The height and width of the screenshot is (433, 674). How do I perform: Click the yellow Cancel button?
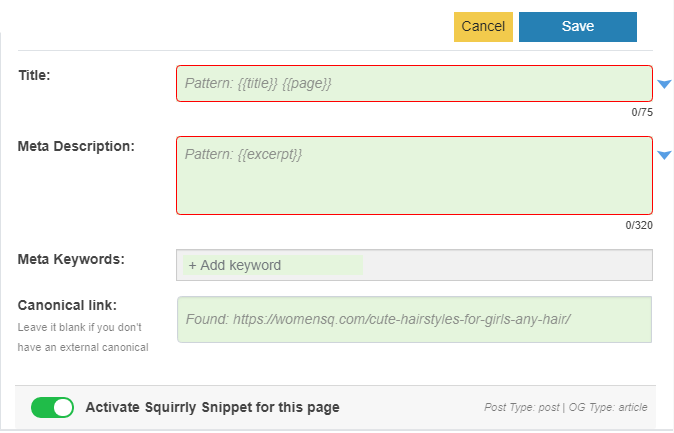pos(483,27)
